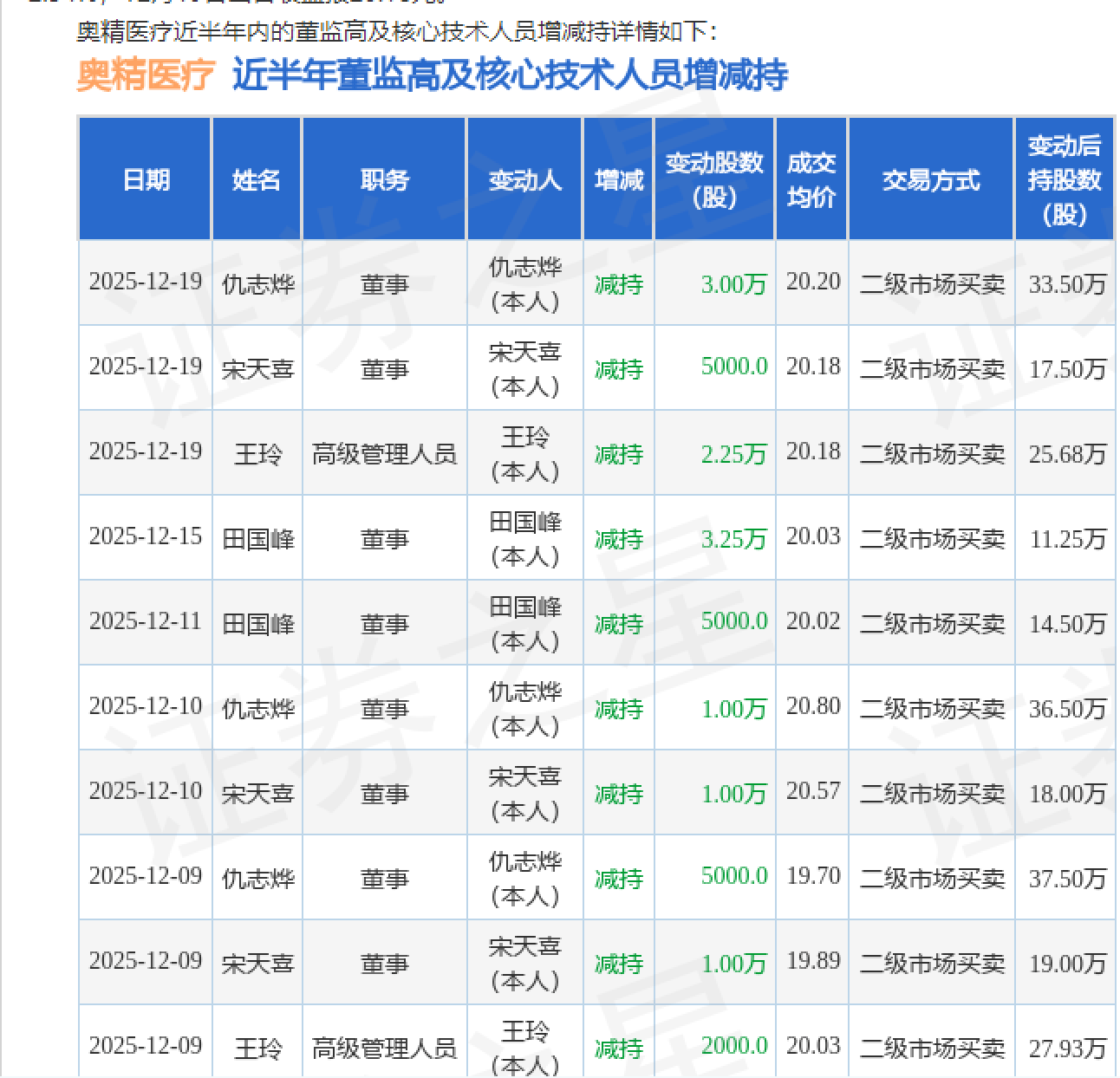
Task: Click the holding value 14.50万
Action: coord(1067,624)
